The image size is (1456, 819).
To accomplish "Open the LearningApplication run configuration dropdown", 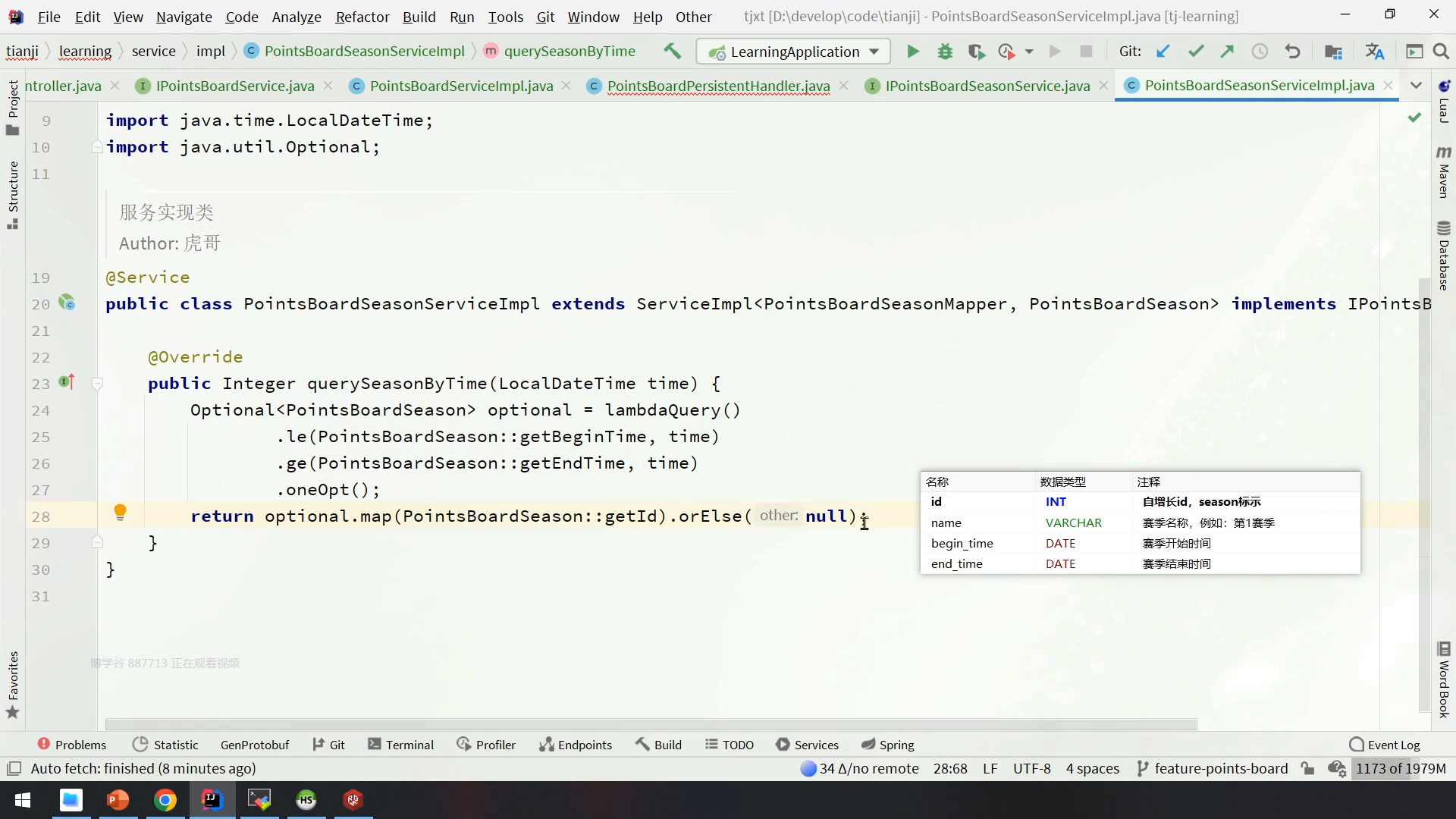I will (x=793, y=52).
